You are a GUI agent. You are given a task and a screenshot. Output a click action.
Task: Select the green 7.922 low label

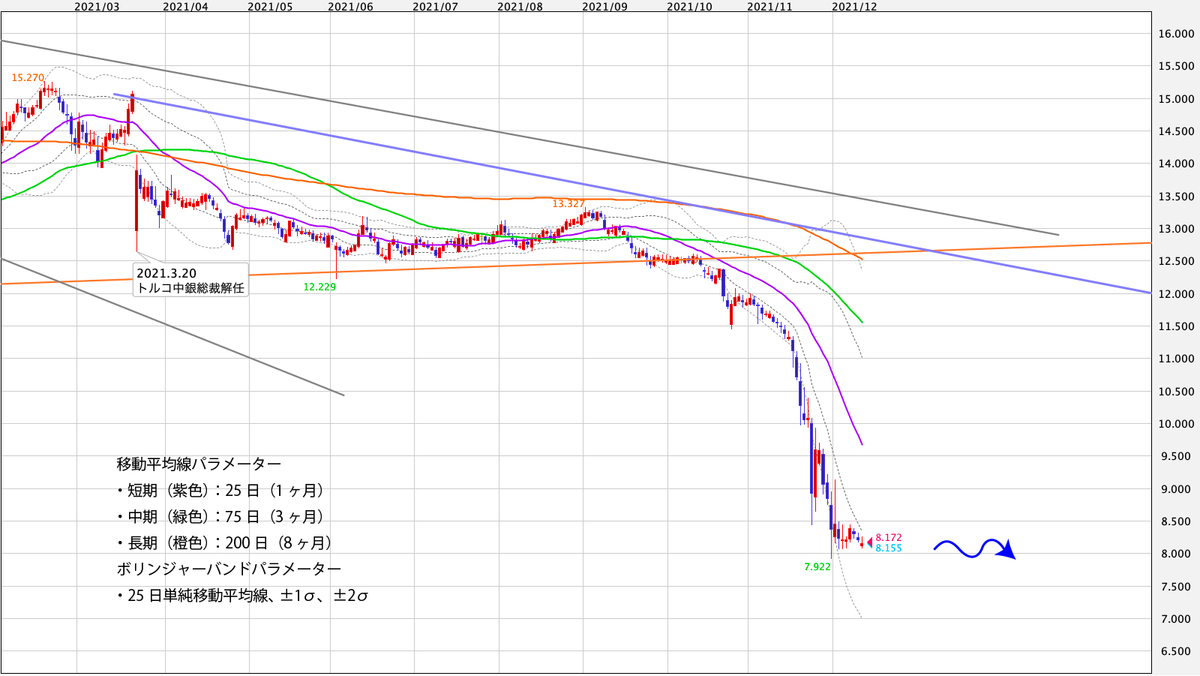point(817,566)
